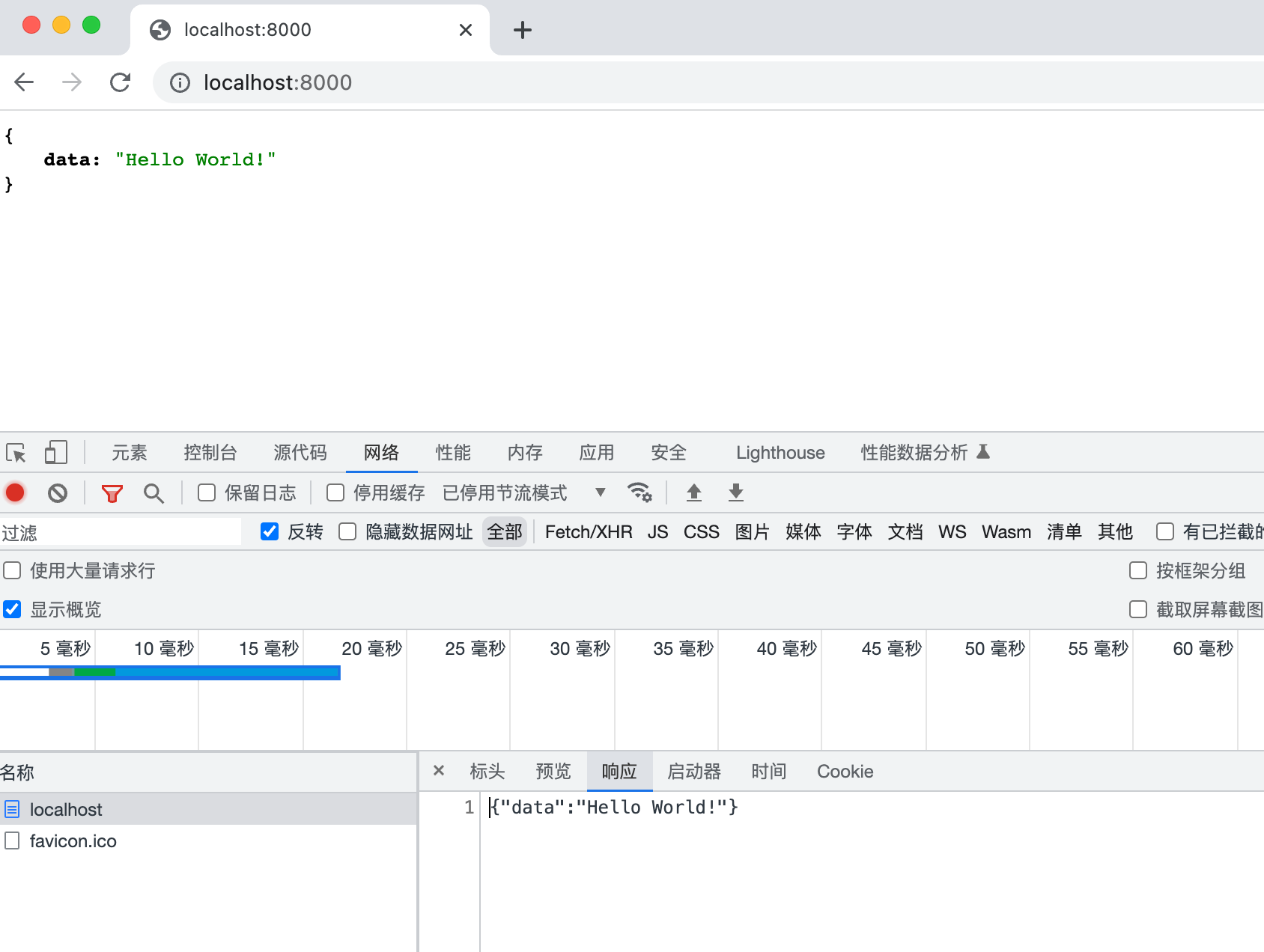
Task: Open the 内存 tab
Action: [x=526, y=453]
